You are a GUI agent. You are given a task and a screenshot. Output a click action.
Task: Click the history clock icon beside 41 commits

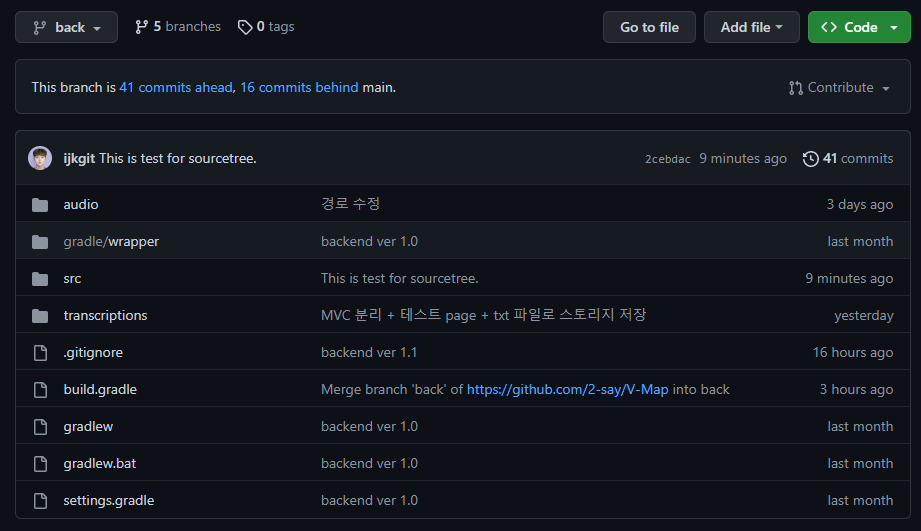(811, 159)
